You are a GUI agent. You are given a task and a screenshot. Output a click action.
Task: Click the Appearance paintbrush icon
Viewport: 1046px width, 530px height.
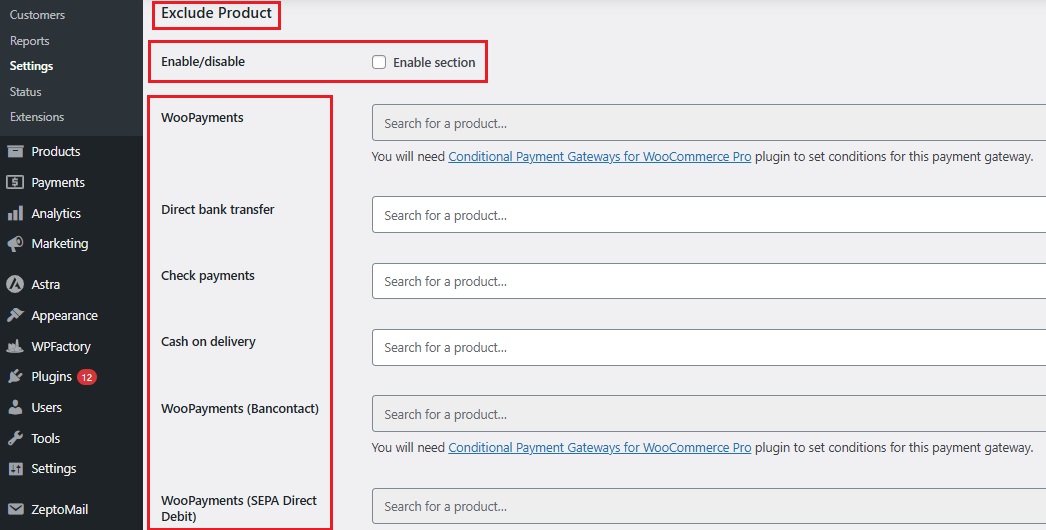click(15, 315)
